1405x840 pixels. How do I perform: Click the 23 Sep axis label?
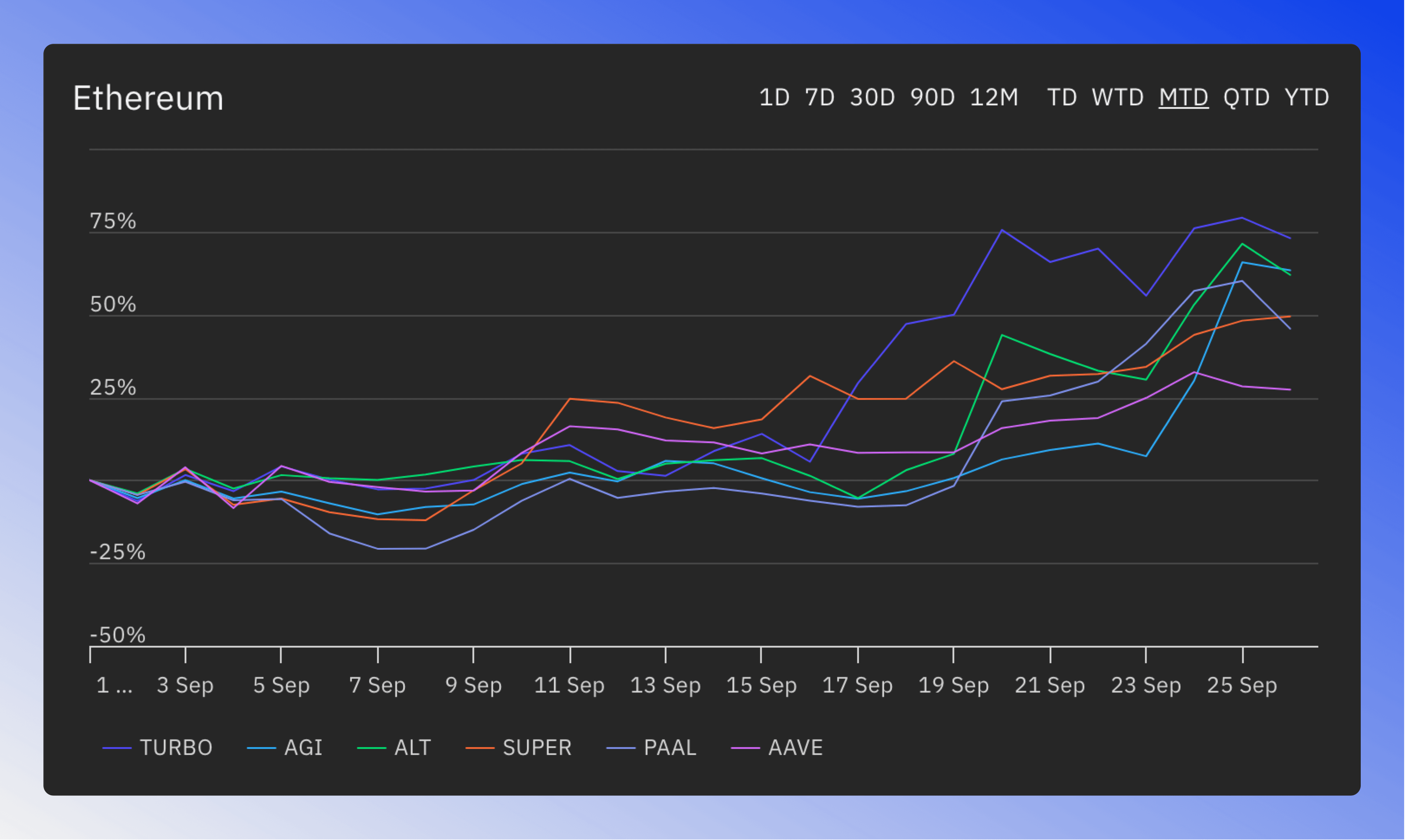tap(1146, 686)
